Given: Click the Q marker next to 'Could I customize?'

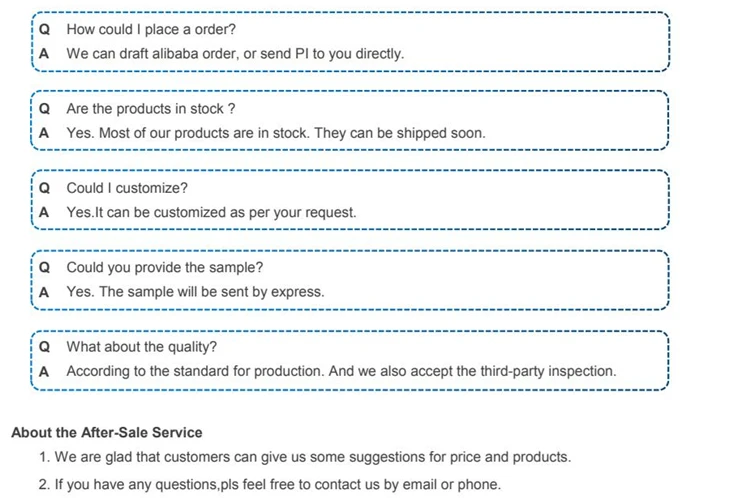Looking at the screenshot, I should click(x=44, y=188).
